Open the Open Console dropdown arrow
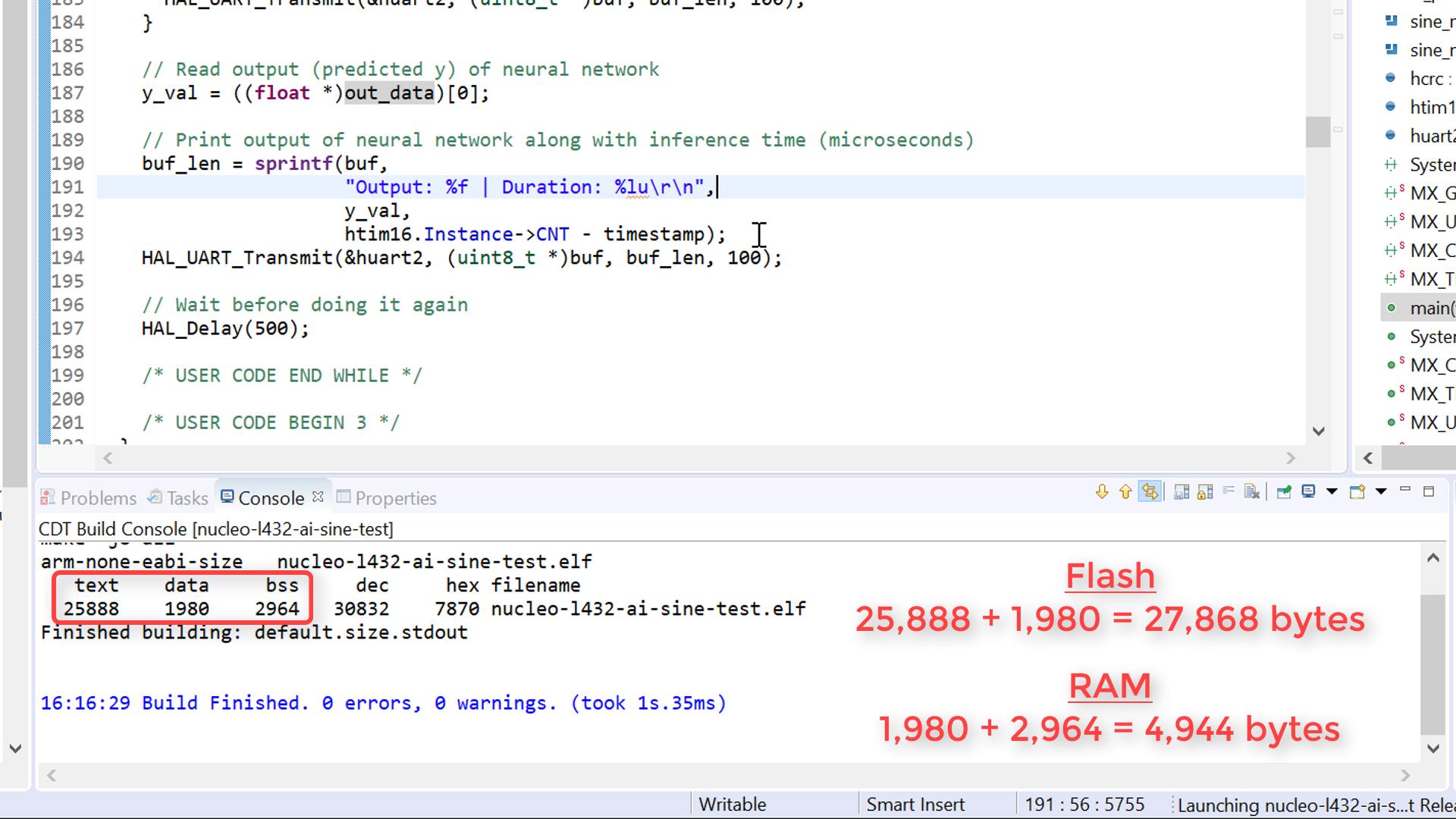The image size is (1456, 819). pyautogui.click(x=1381, y=491)
